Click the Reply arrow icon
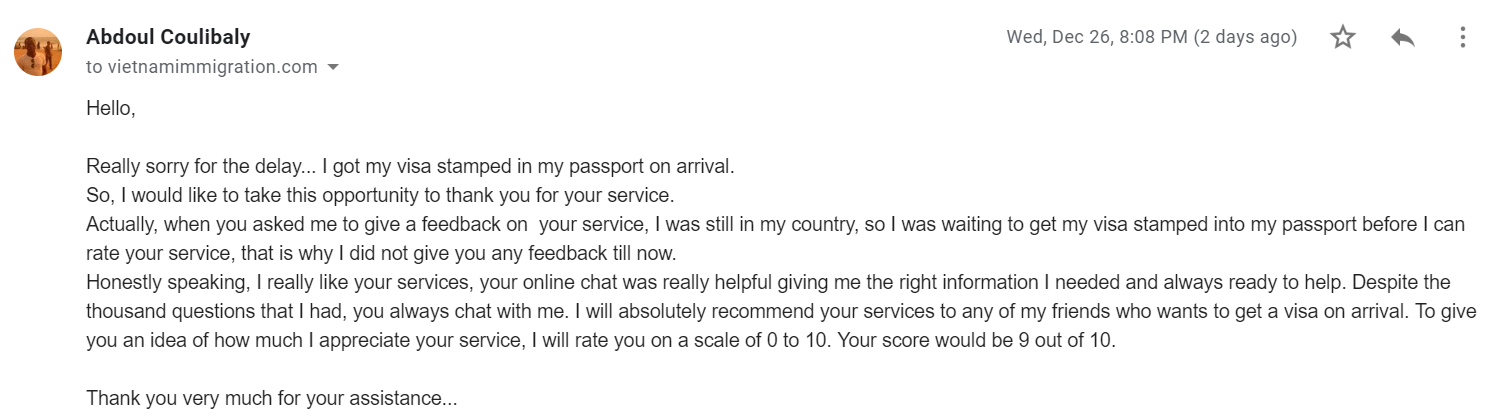This screenshot has width=1502, height=417. [1402, 38]
